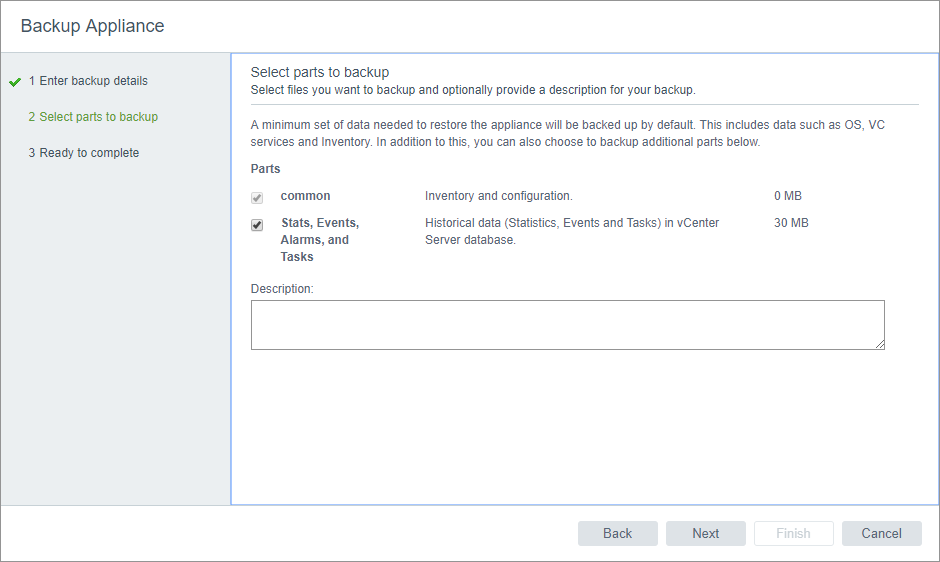Image resolution: width=940 pixels, height=562 pixels.
Task: Click the green checkmark beside step 1
Action: coord(14,81)
